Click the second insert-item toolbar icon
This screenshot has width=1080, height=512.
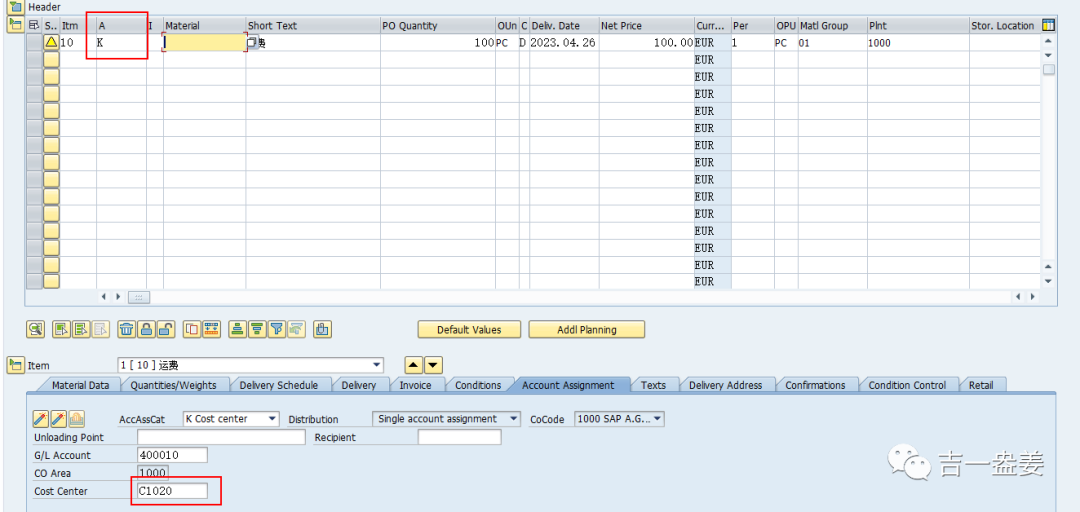[x=81, y=329]
